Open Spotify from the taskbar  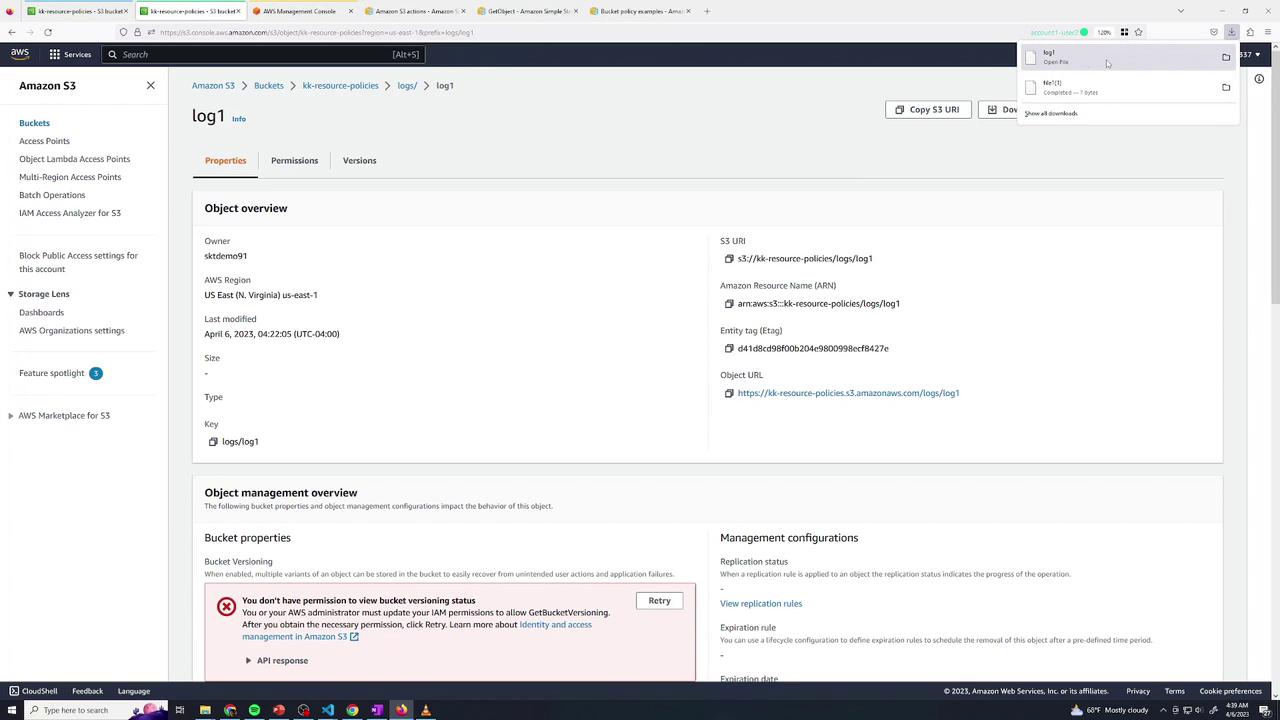(x=254, y=710)
